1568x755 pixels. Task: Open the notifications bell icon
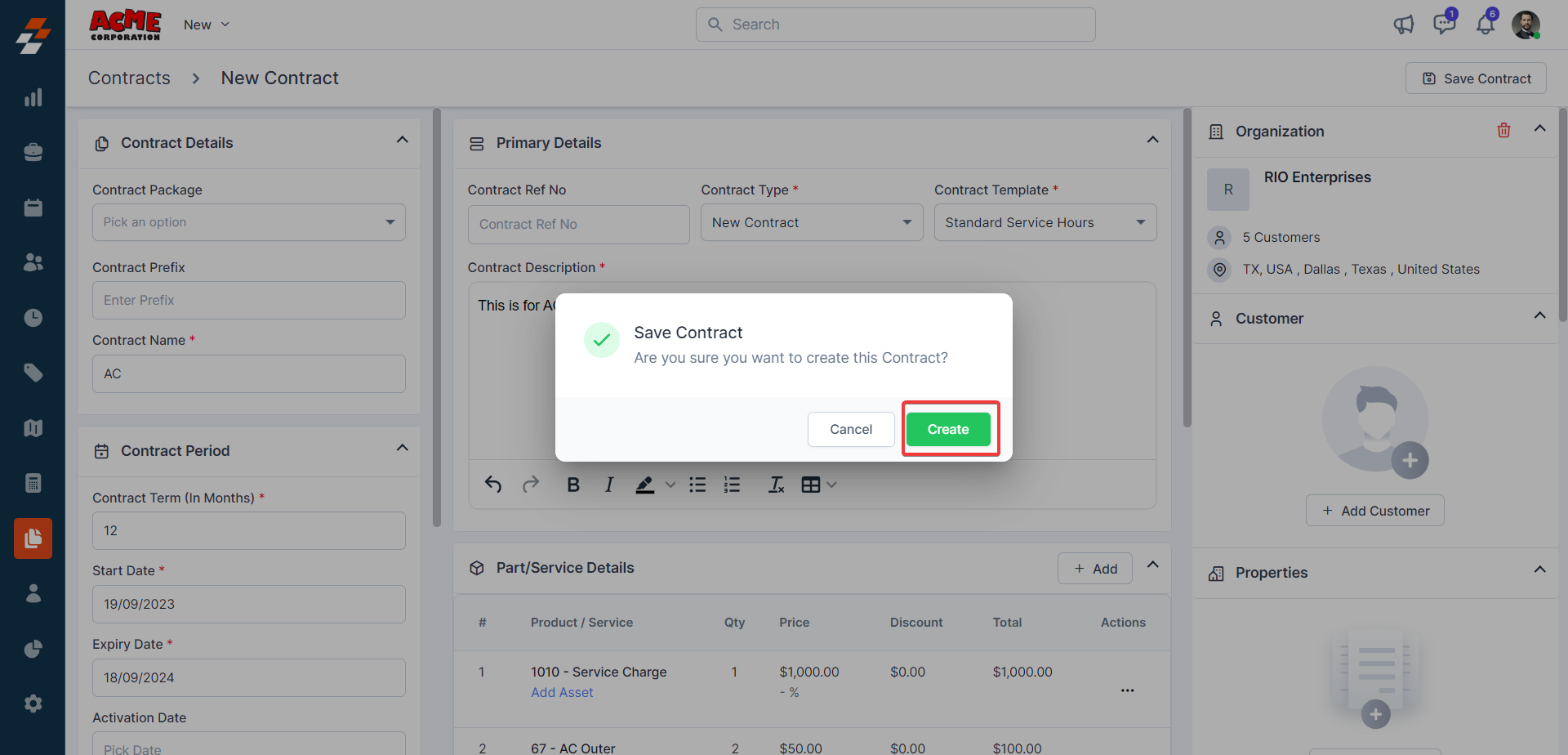[1485, 25]
